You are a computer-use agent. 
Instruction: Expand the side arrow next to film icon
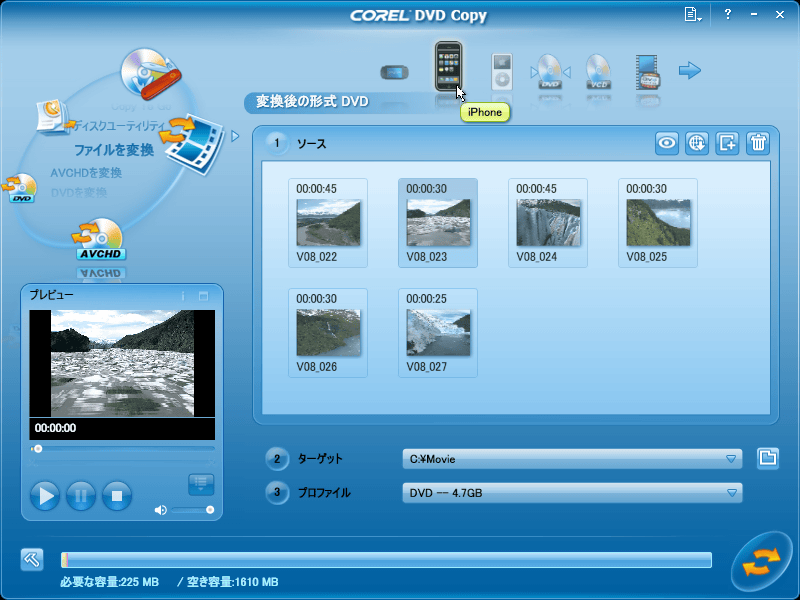(x=235, y=136)
